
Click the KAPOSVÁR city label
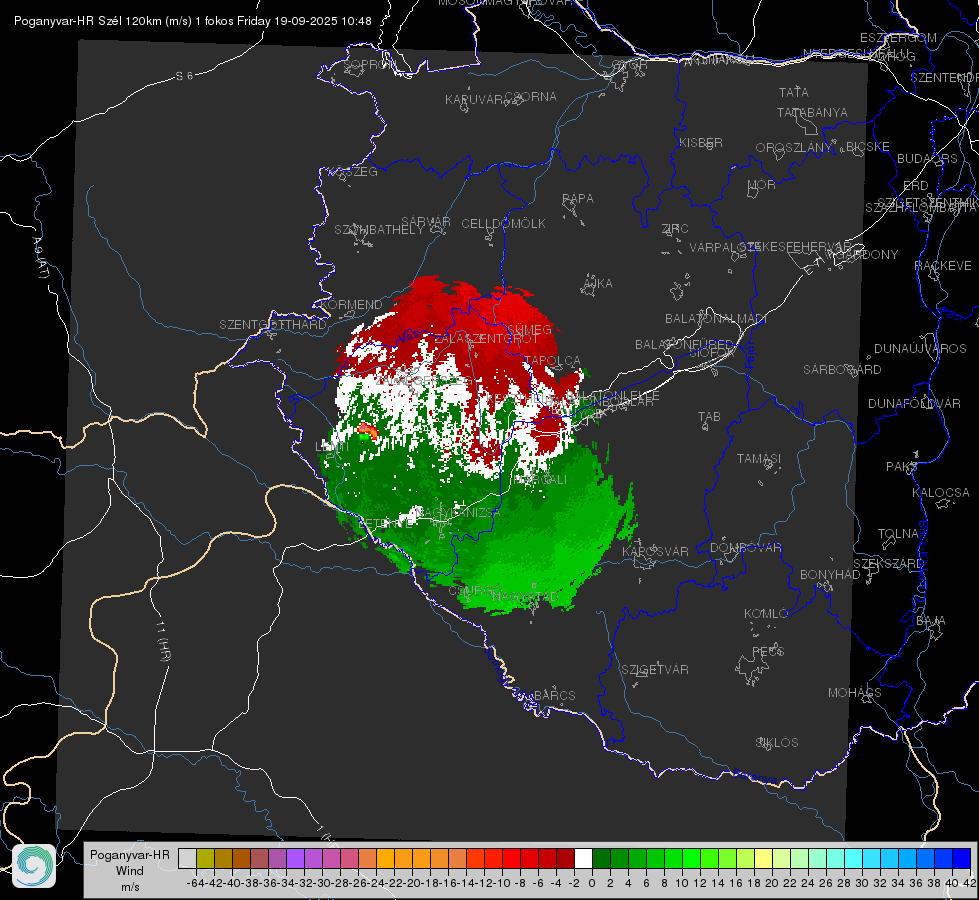[x=656, y=551]
